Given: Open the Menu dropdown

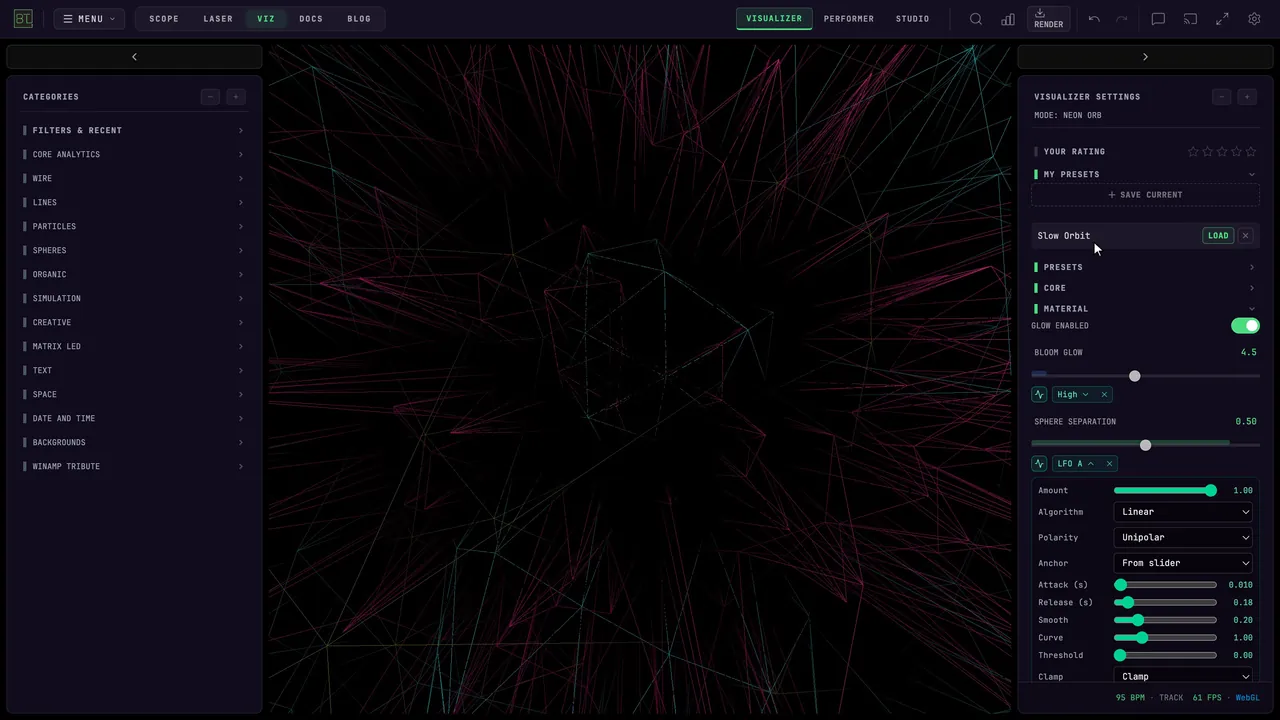Looking at the screenshot, I should (89, 19).
